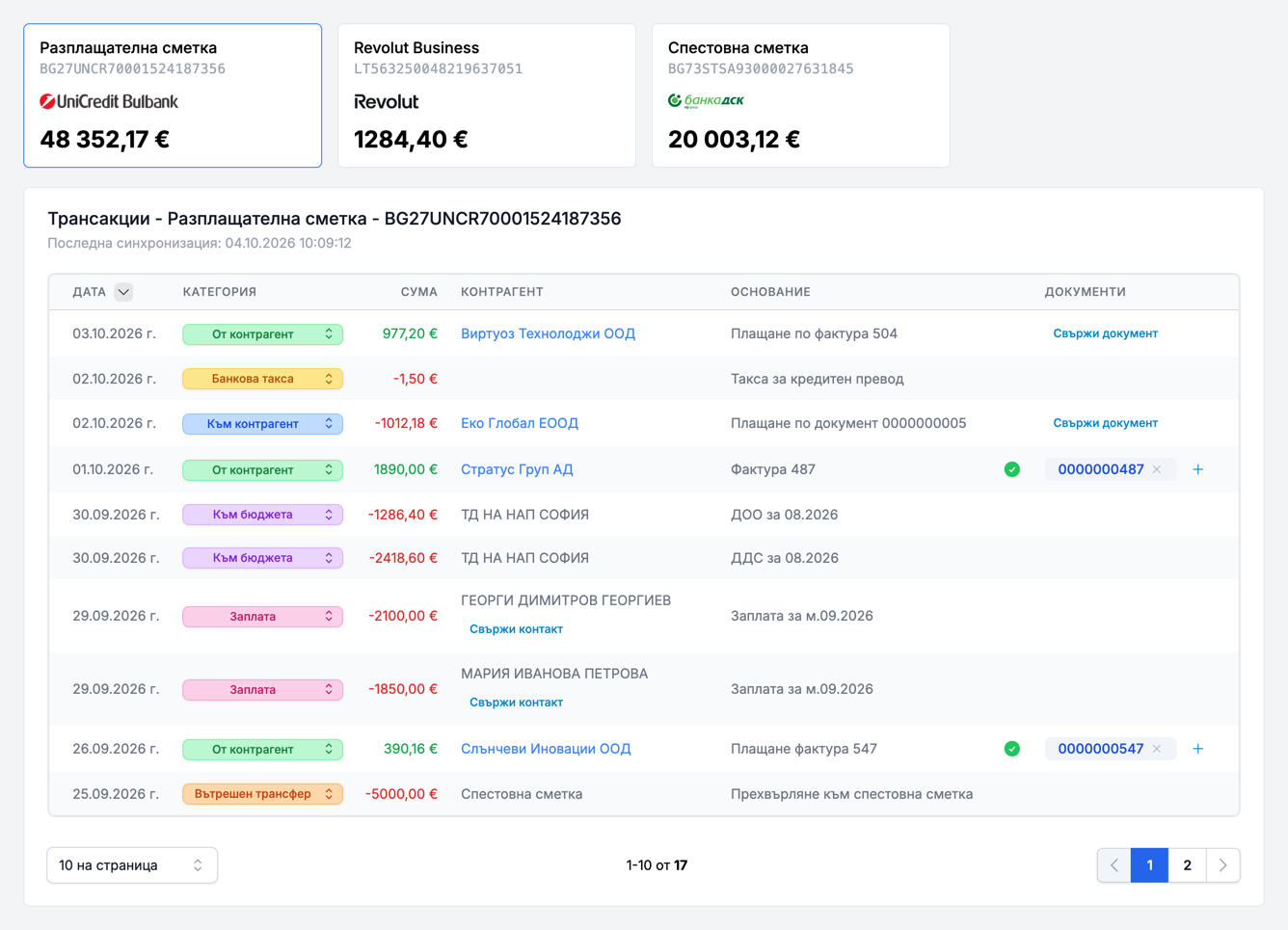Toggle date column sort arrow

(123, 292)
